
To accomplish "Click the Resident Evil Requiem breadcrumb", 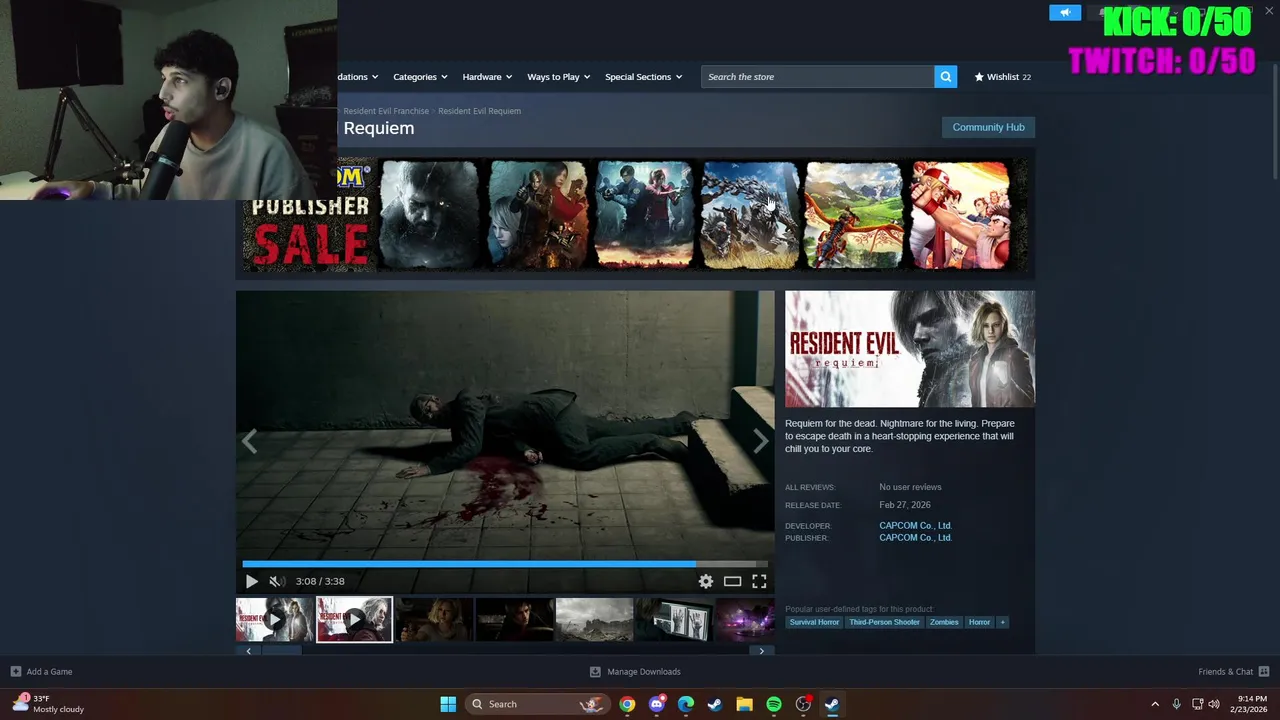I will pyautogui.click(x=479, y=111).
